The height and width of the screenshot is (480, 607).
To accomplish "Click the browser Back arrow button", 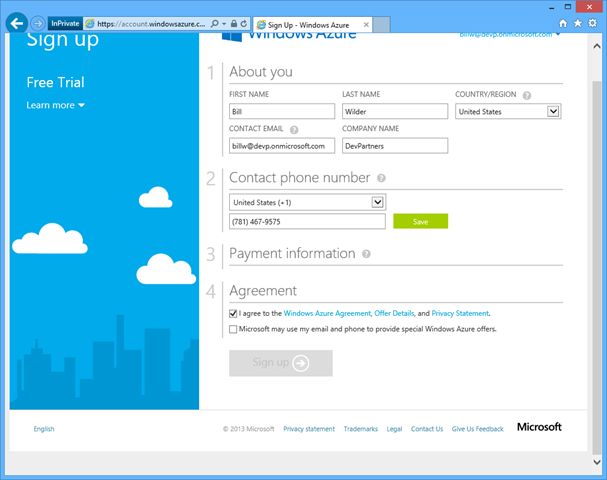I will (17, 22).
